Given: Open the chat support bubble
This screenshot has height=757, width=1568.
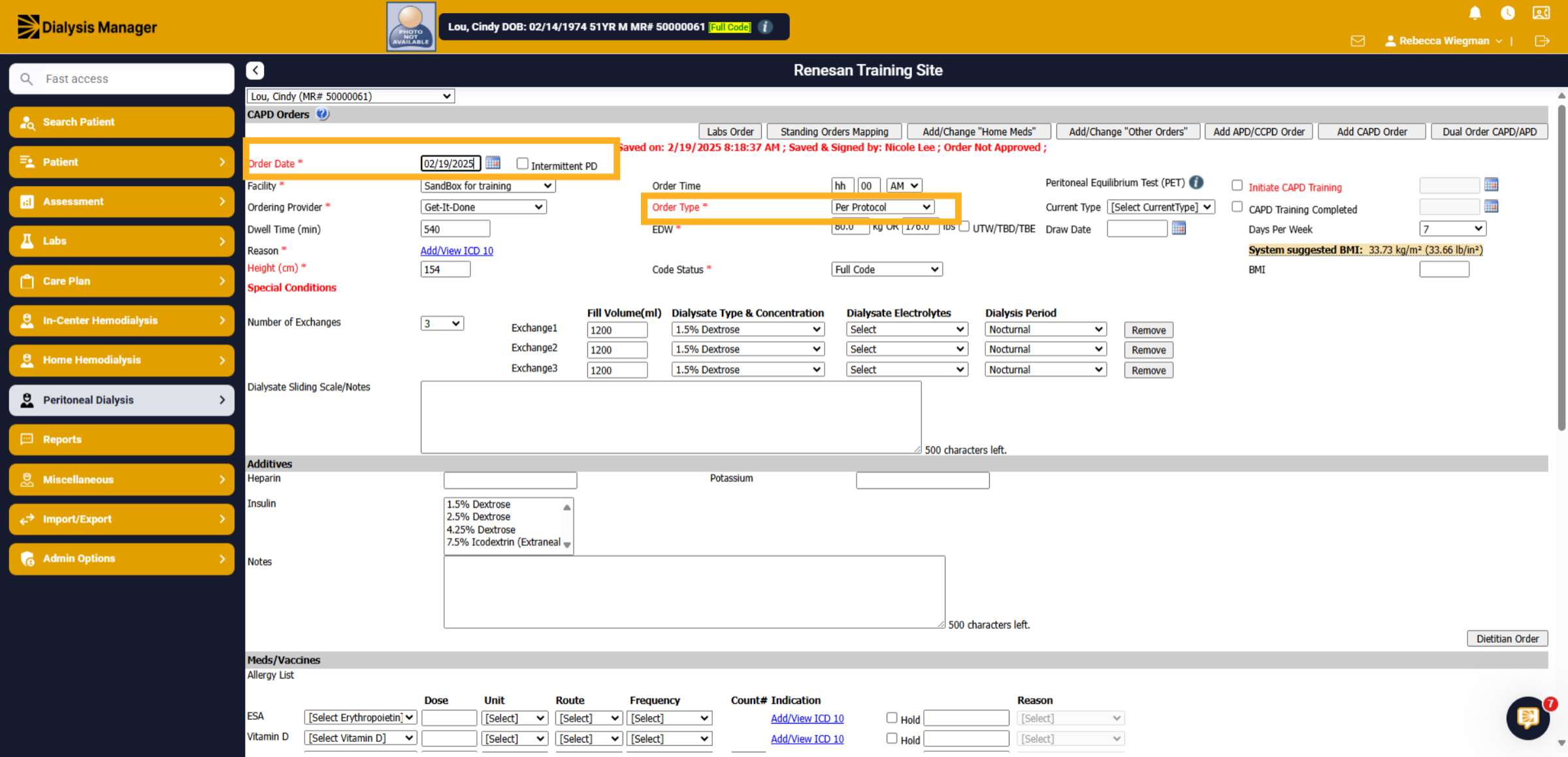Looking at the screenshot, I should point(1527,718).
